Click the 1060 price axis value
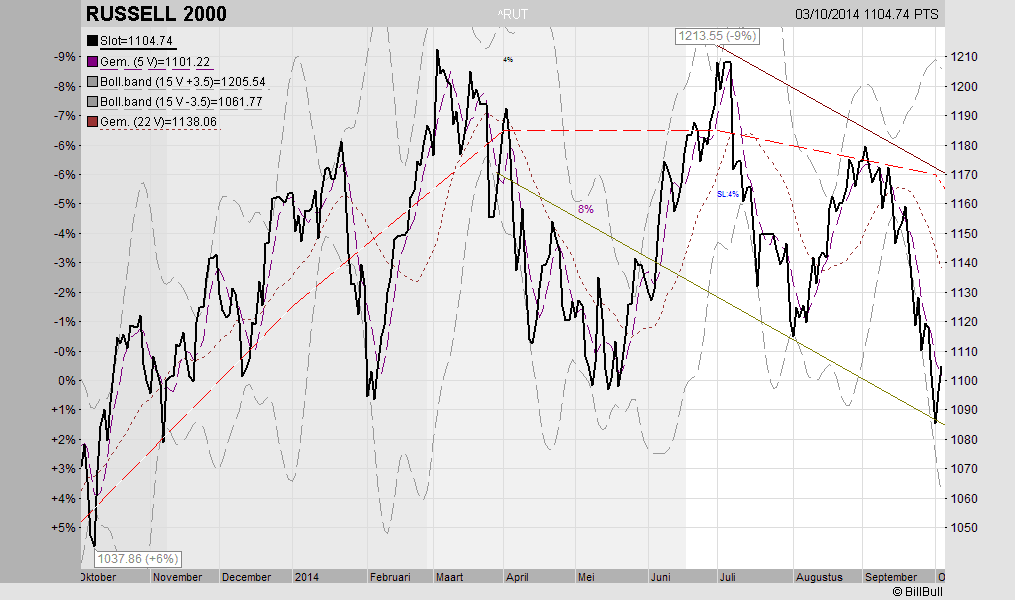 [x=964, y=498]
